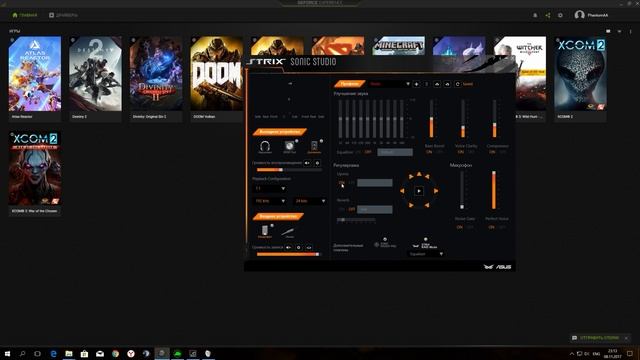
Task: Open Divinity Original Sin 2 tile
Action: pos(156,79)
